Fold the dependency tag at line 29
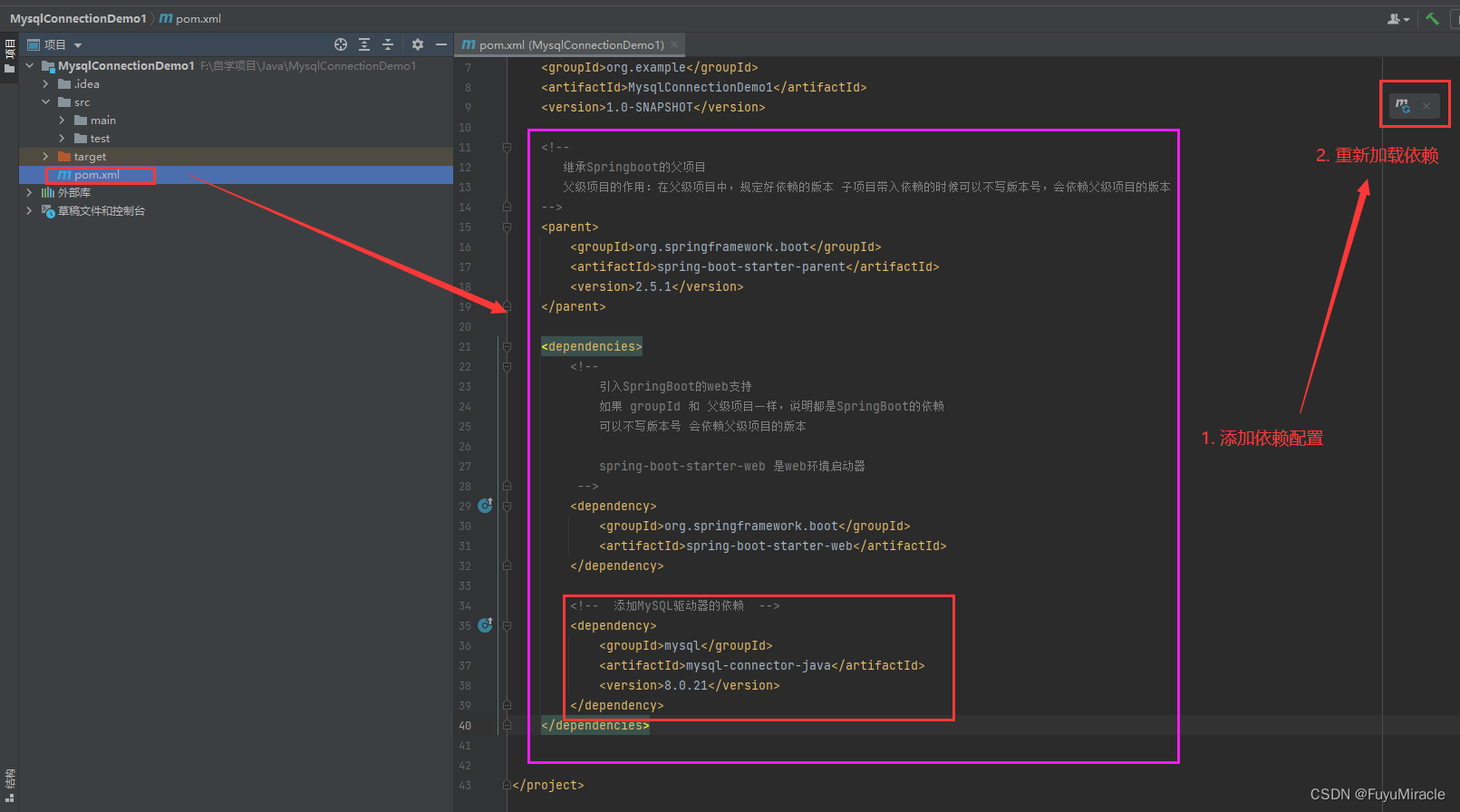 point(508,506)
